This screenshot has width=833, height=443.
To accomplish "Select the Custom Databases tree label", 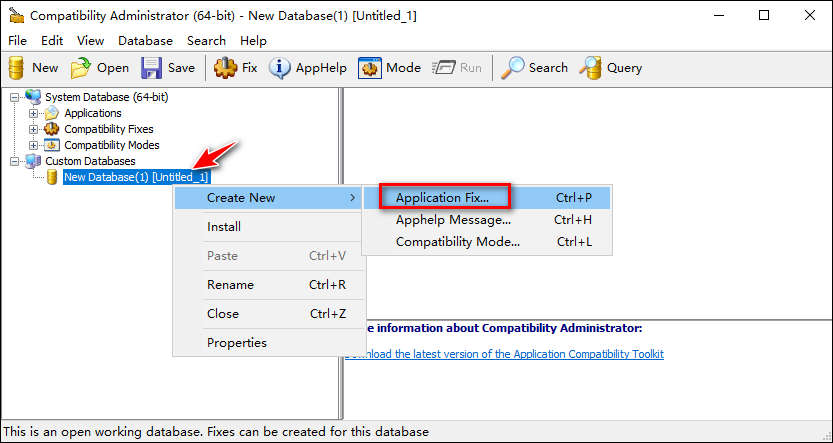I will pos(90,161).
